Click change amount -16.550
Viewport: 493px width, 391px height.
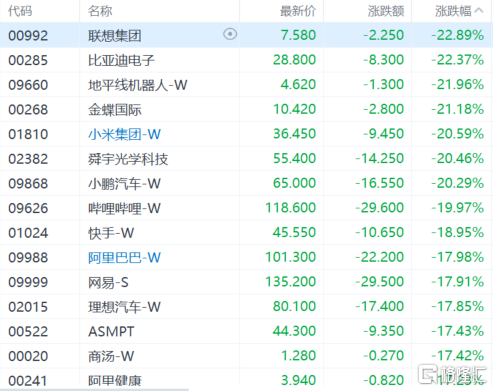380,183
